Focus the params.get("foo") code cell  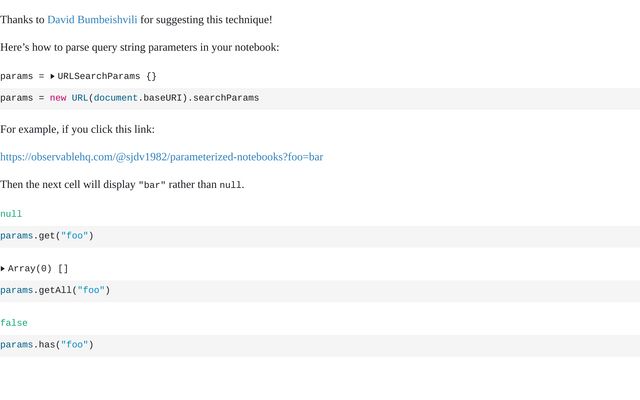pyautogui.click(x=300, y=236)
